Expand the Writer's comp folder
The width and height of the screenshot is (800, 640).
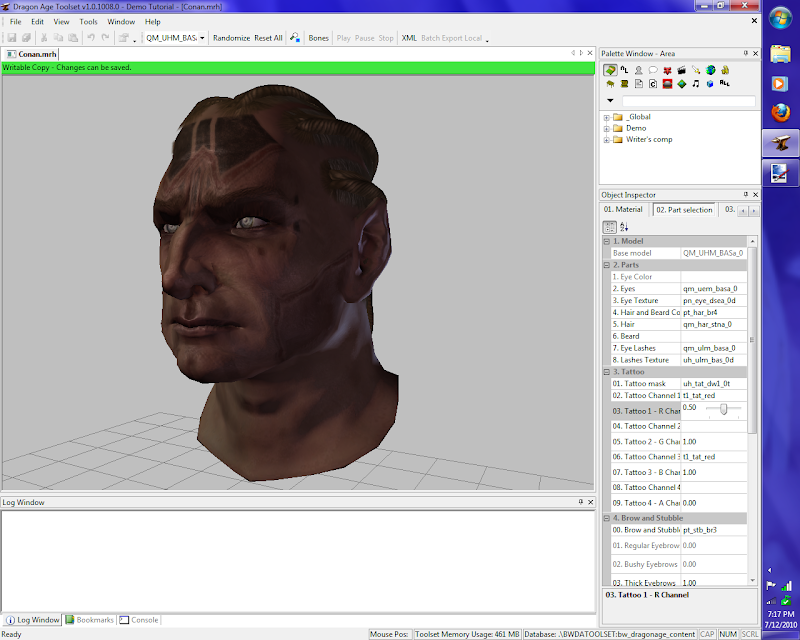point(606,139)
